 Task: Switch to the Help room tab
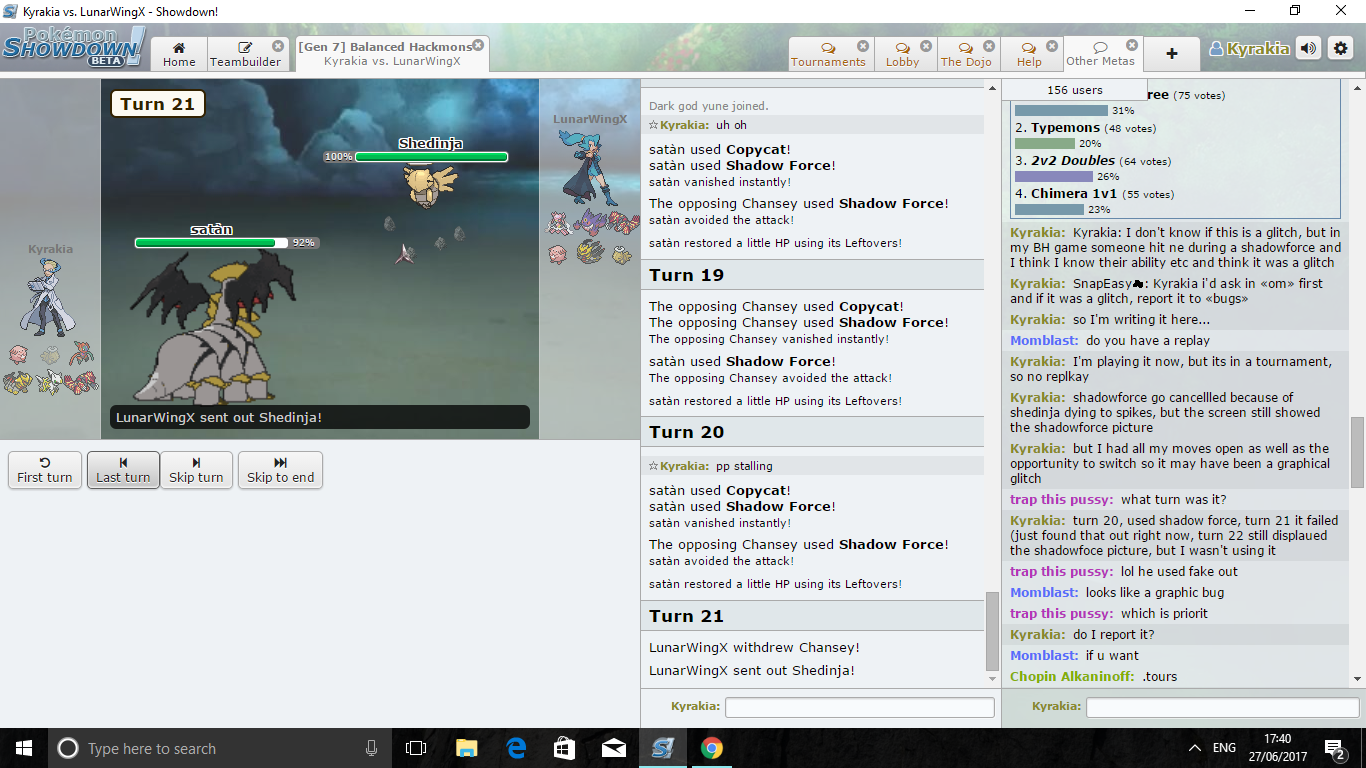coord(1029,54)
